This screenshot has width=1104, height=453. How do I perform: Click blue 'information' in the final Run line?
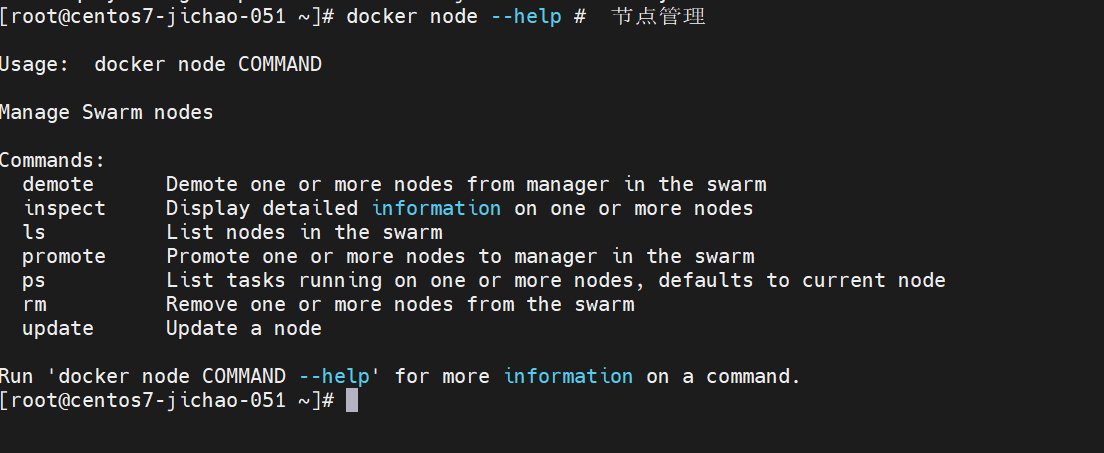[568, 376]
